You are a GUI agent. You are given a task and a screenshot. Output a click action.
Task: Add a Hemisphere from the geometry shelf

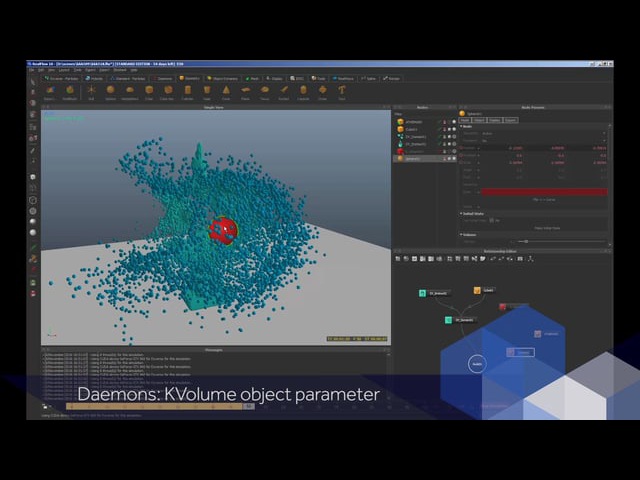129,93
